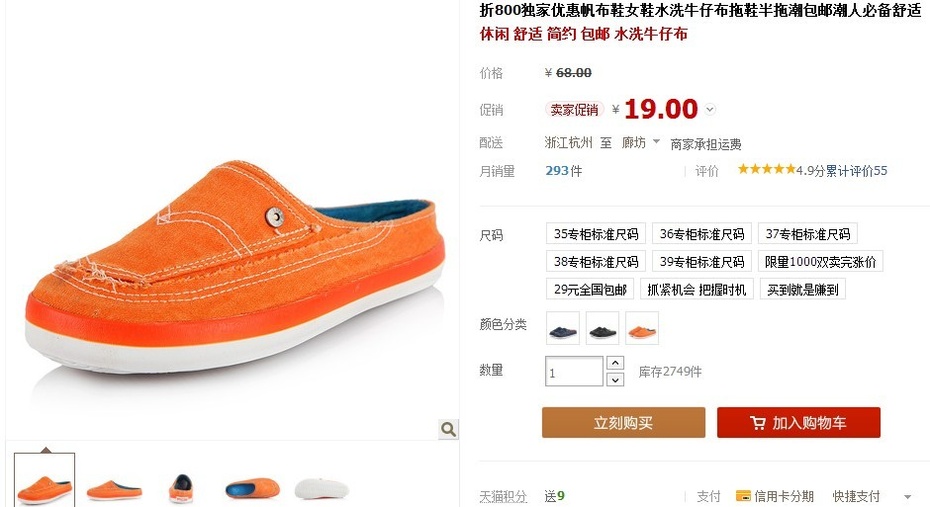Increase quantity with the up arrow

tap(615, 363)
